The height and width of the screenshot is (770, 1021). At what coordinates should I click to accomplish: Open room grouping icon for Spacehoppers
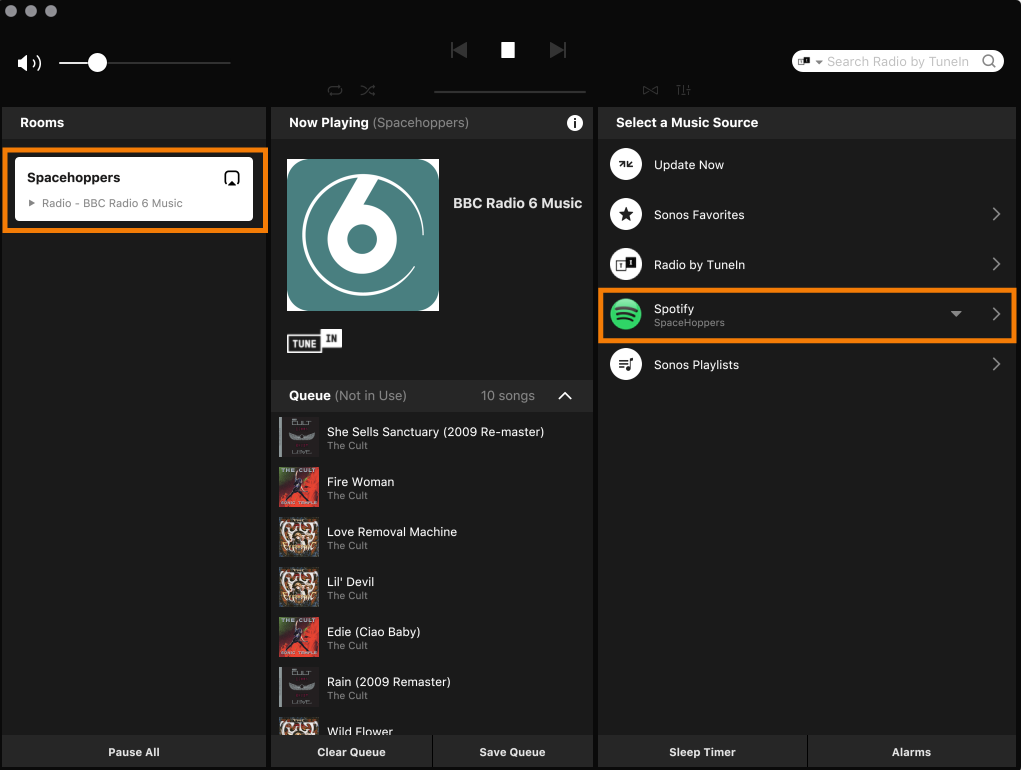click(x=232, y=178)
